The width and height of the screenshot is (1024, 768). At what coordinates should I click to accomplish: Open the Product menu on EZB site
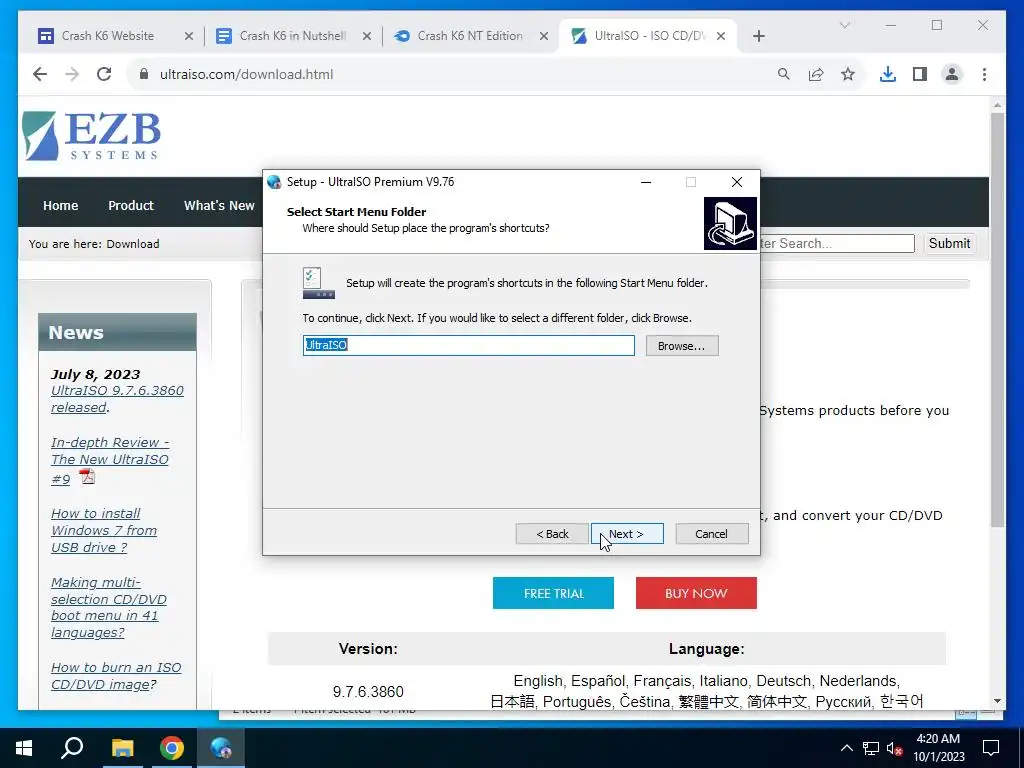click(131, 205)
